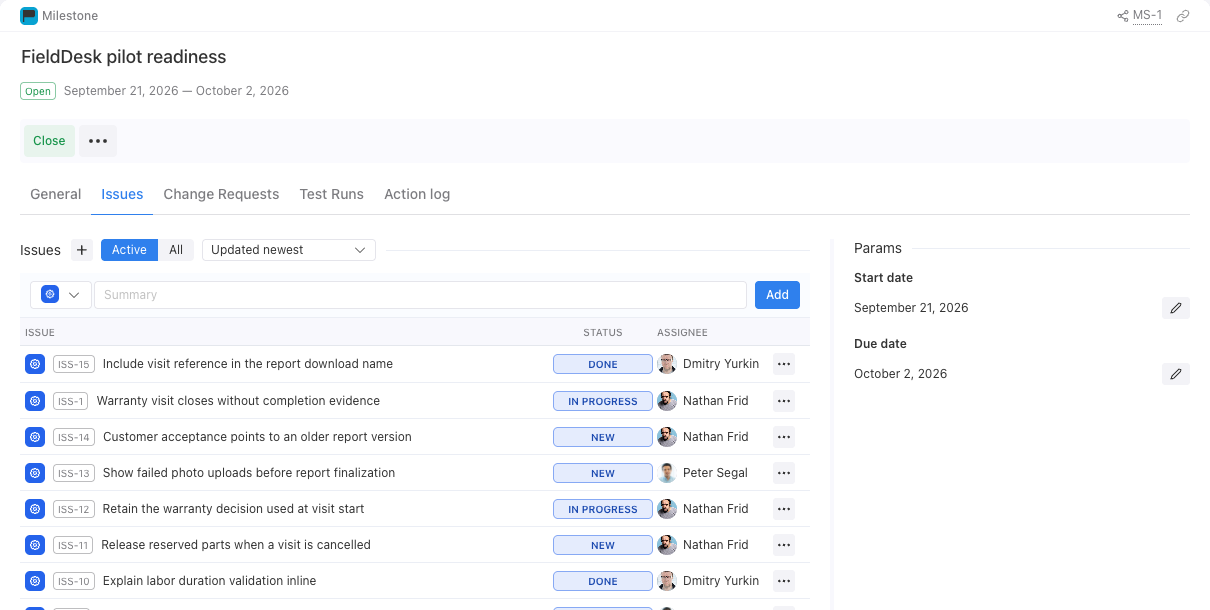The image size is (1210, 610).
Task: Open the Action log tab
Action: (417, 194)
